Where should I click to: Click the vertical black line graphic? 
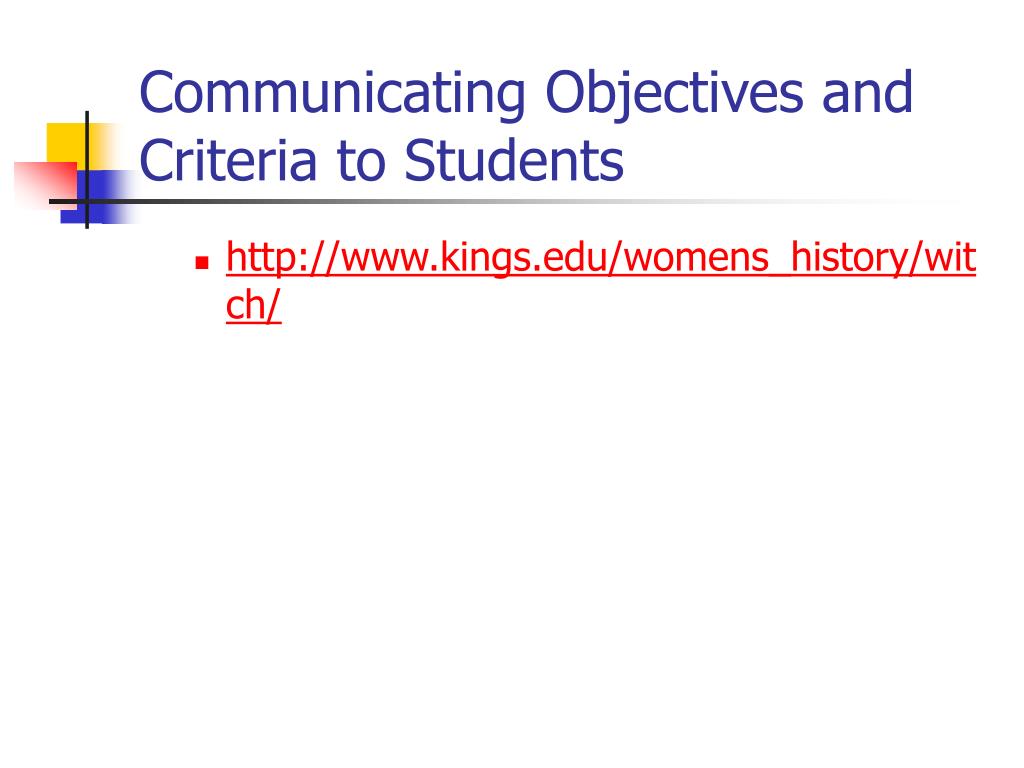click(87, 170)
